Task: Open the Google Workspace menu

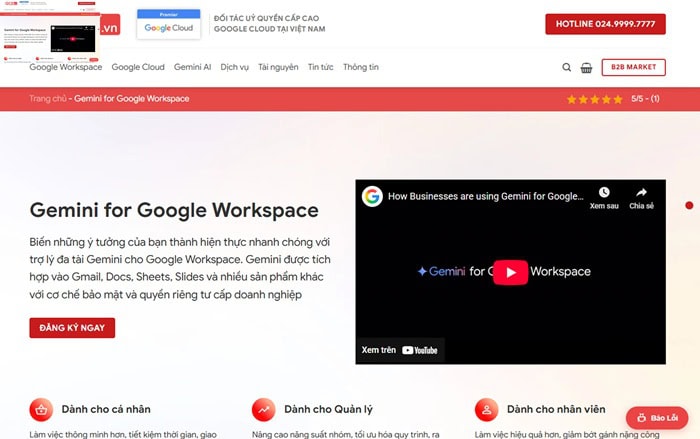Action: (65, 68)
